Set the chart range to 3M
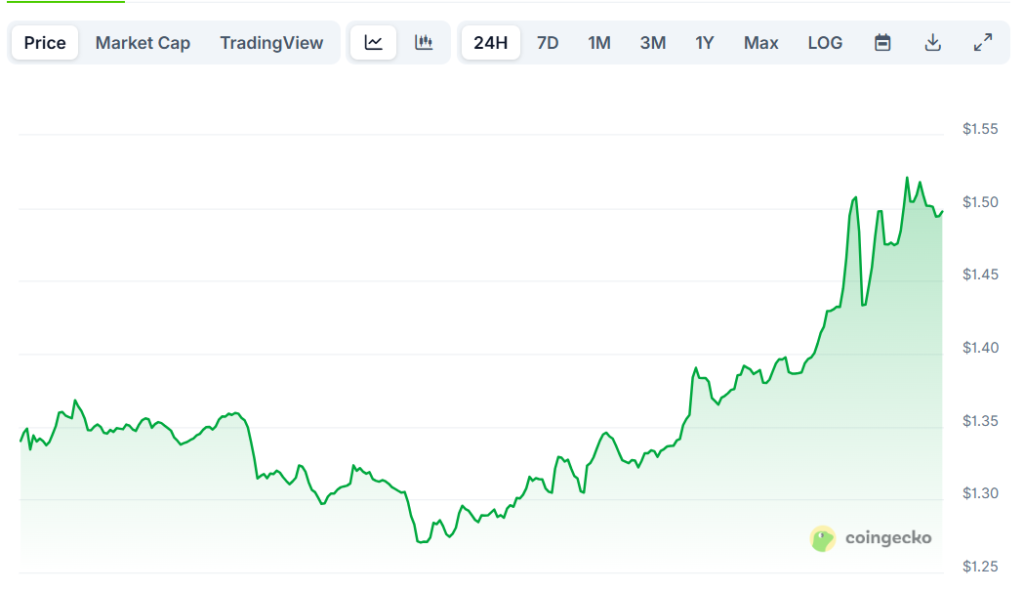The height and width of the screenshot is (591, 1024). point(653,43)
